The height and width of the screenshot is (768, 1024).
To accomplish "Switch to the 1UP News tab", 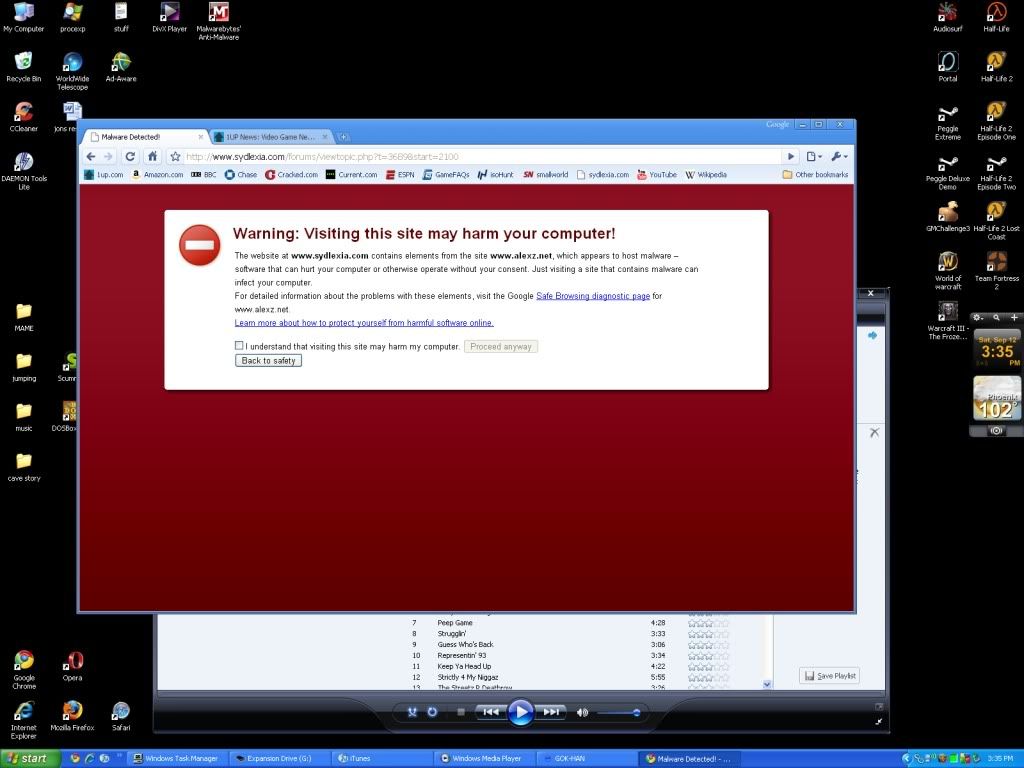I will click(x=270, y=136).
